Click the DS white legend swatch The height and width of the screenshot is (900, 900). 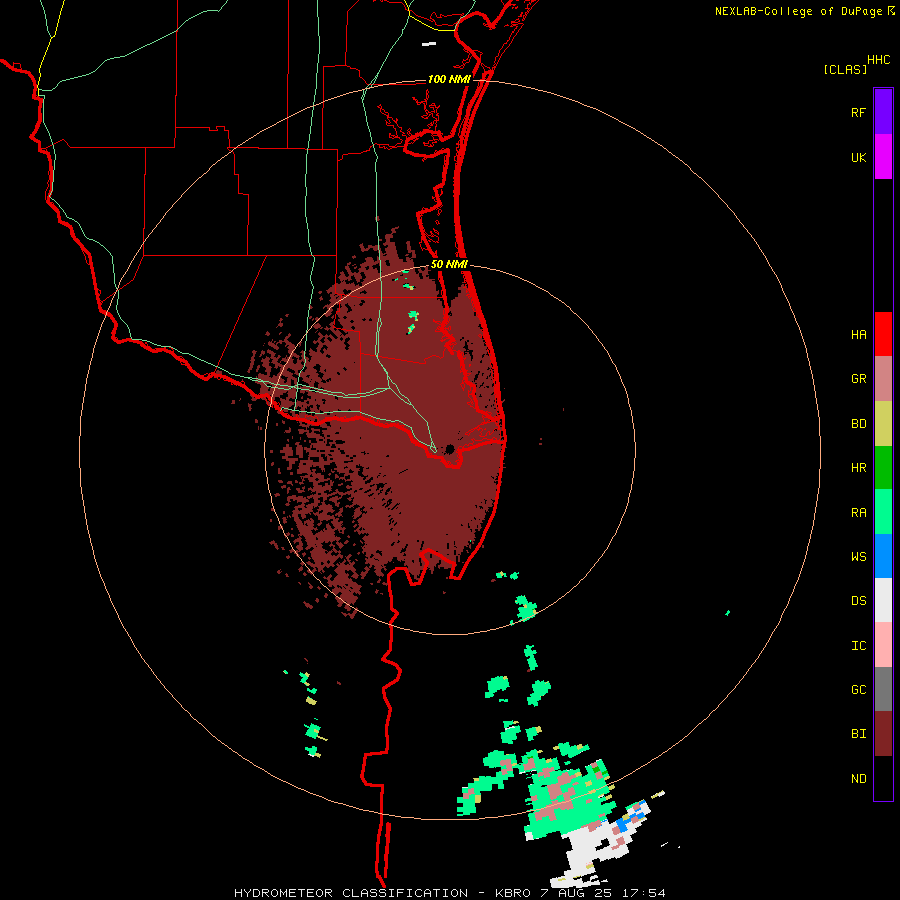(x=883, y=600)
